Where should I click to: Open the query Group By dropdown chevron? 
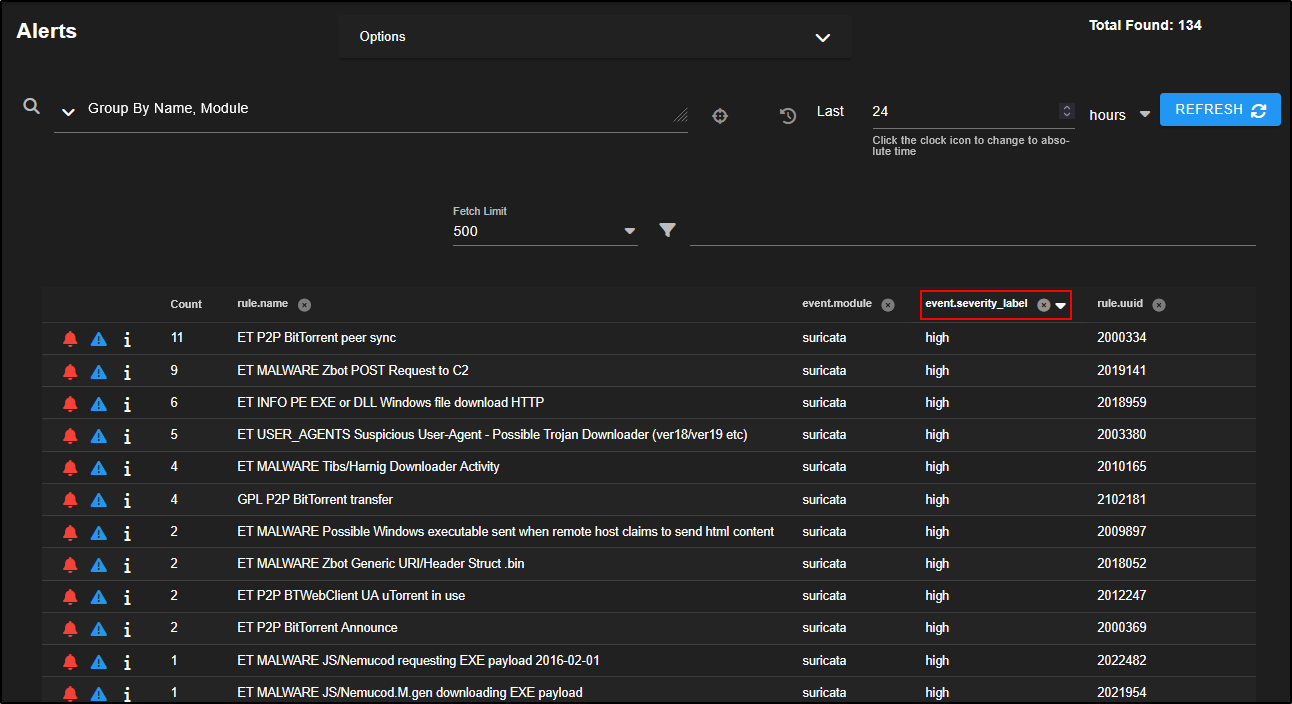tap(68, 112)
